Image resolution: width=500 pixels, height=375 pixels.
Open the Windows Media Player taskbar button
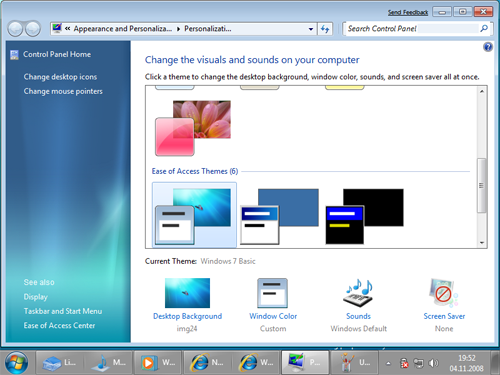click(x=158, y=362)
